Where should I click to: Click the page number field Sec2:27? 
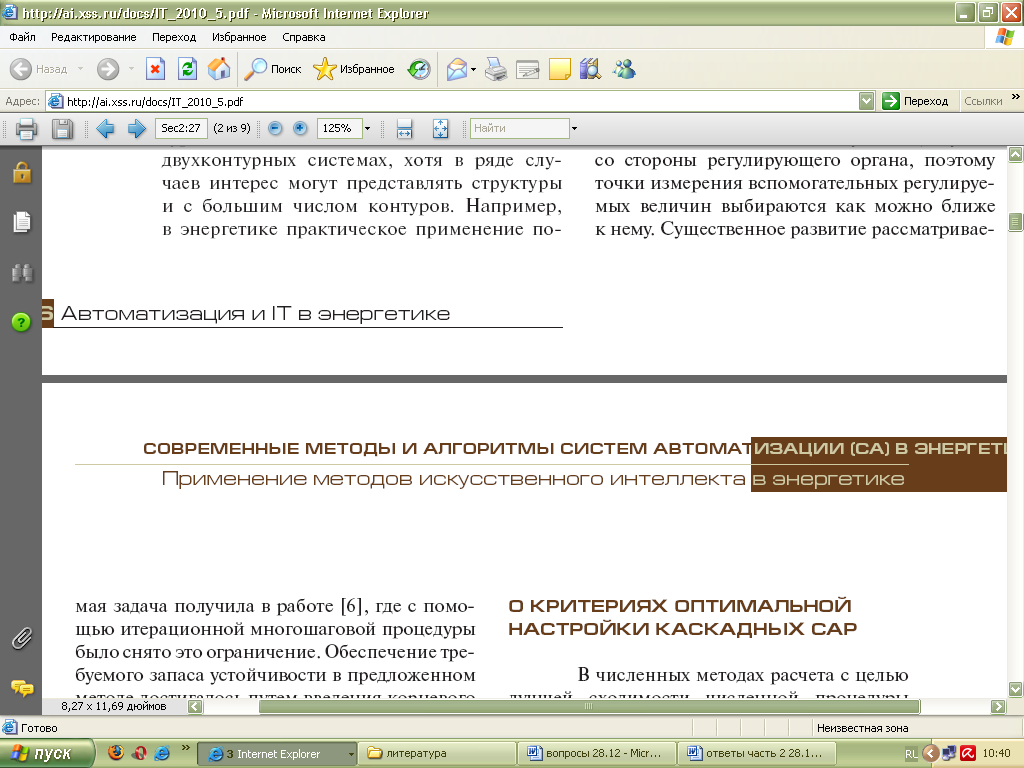point(181,129)
